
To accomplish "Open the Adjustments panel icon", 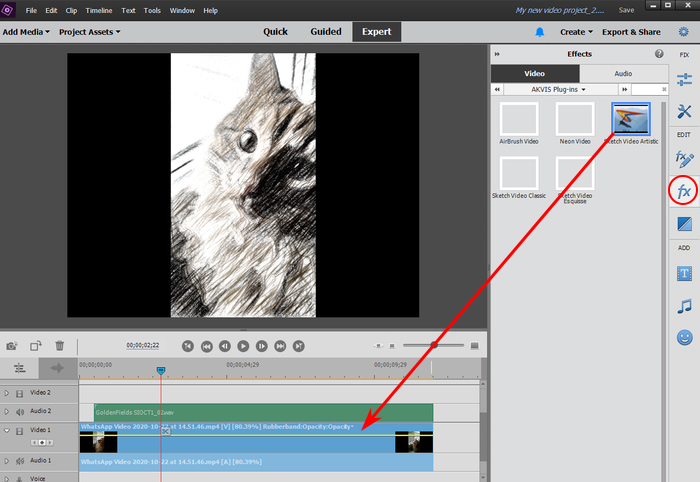I will point(684,79).
